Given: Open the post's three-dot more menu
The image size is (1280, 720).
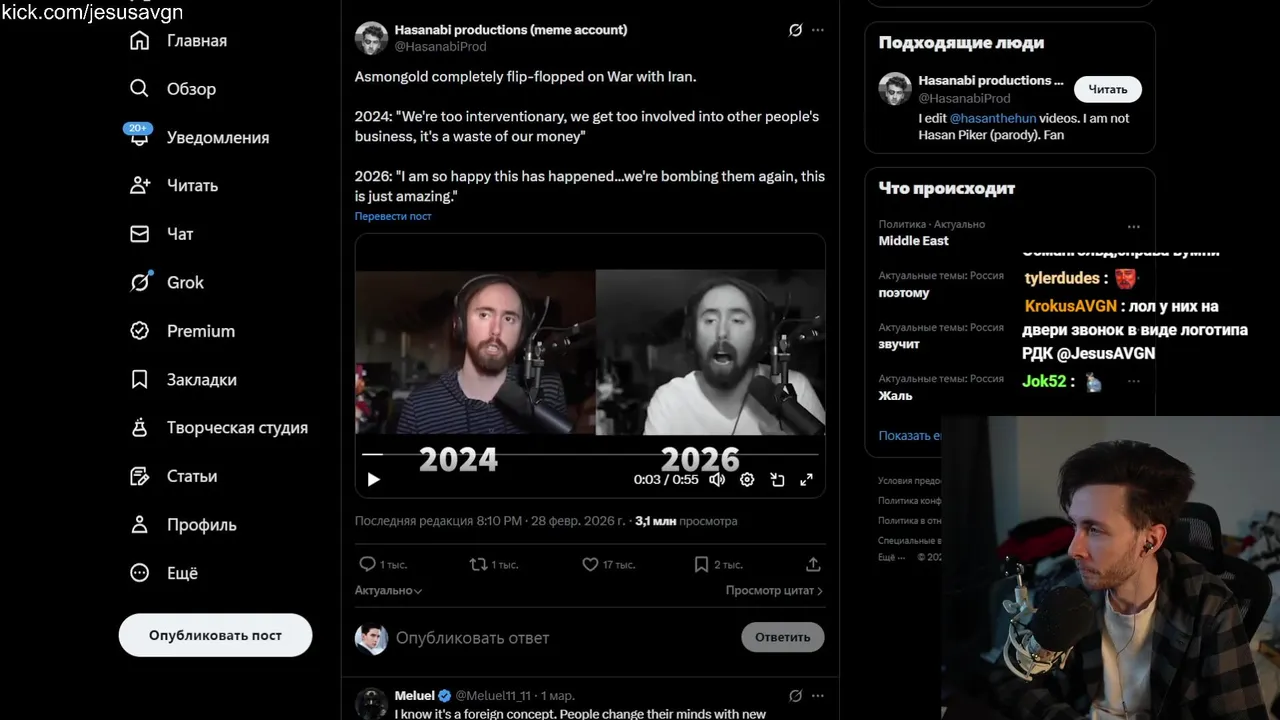Looking at the screenshot, I should [818, 30].
